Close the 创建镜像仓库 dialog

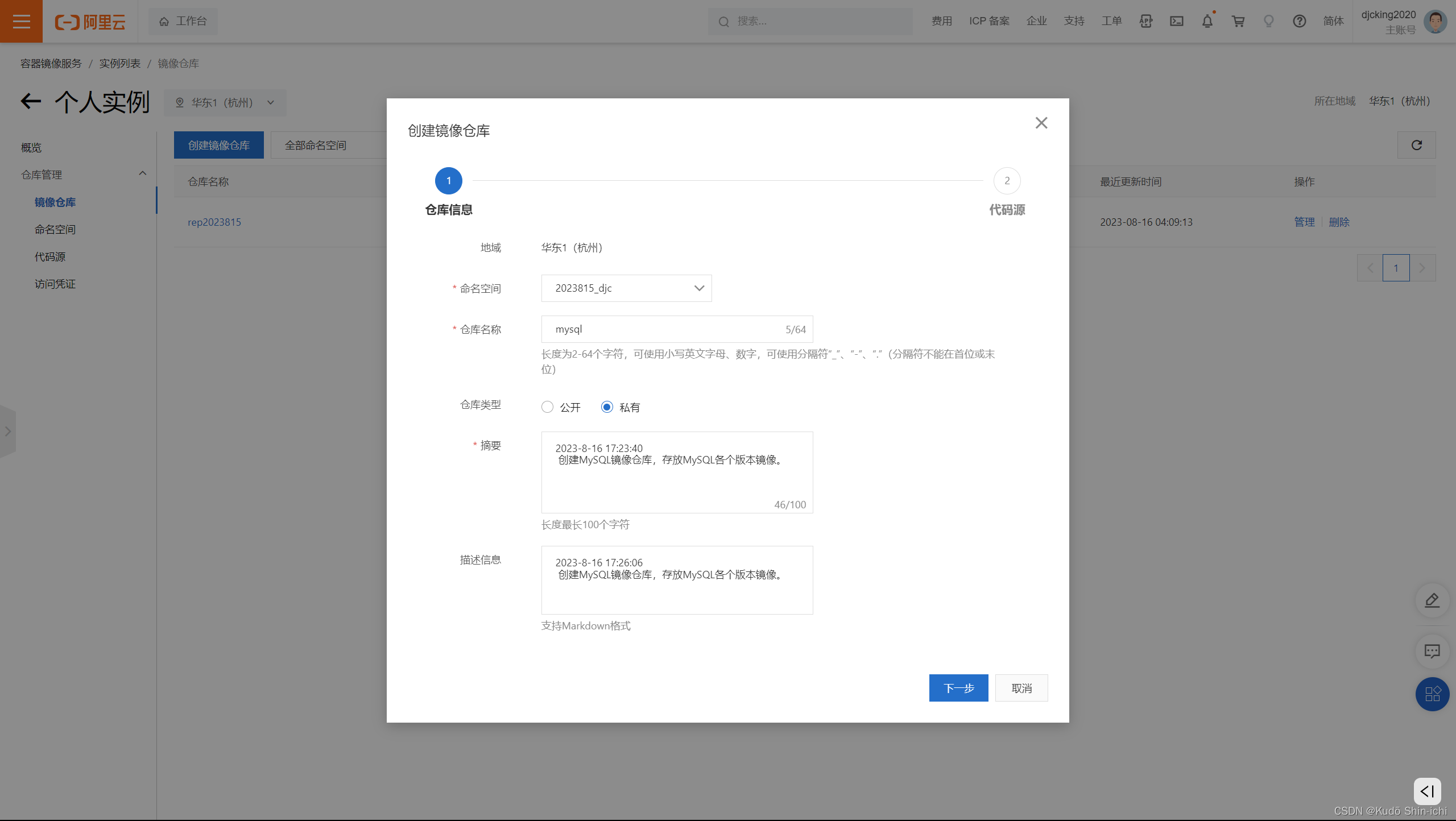click(1041, 123)
